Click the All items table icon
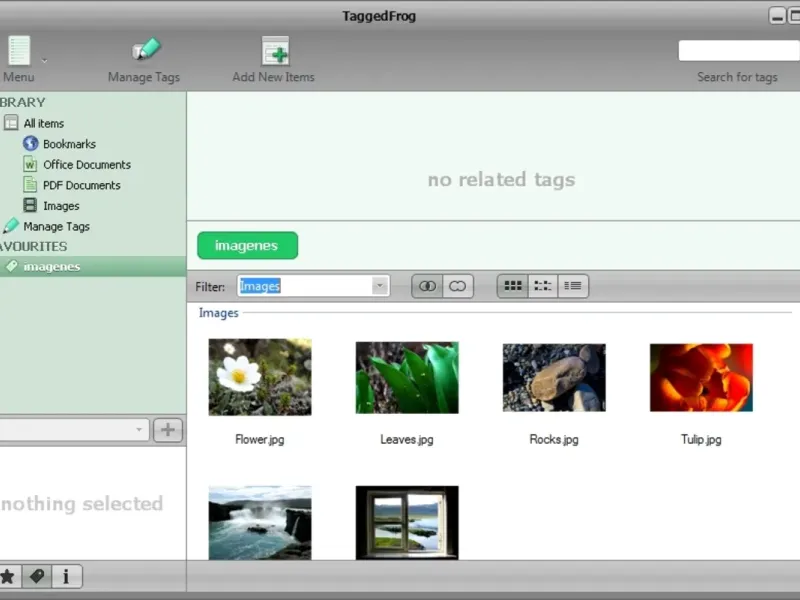The height and width of the screenshot is (600, 800). [x=11, y=123]
